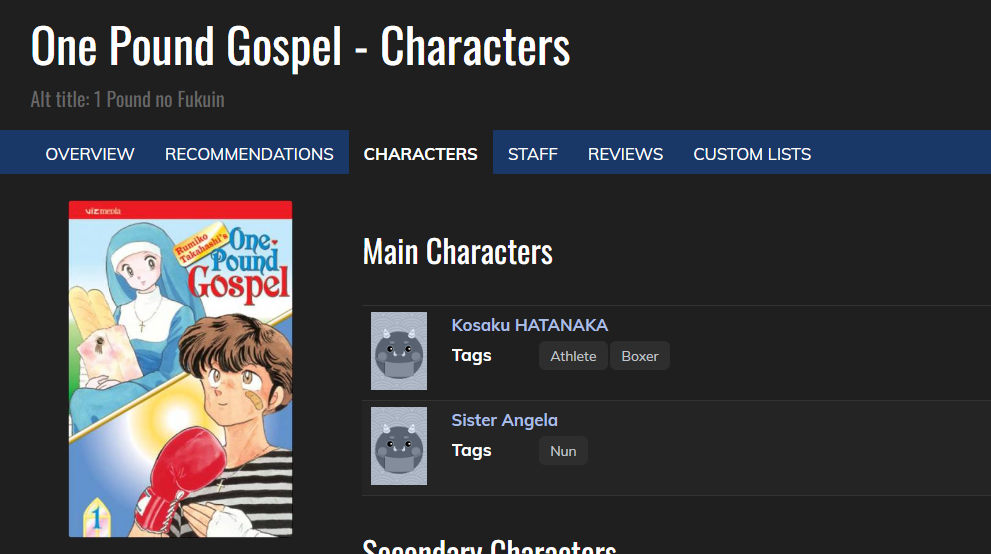991x554 pixels.
Task: Open Kosaku HATANAKA character link
Action: [x=530, y=325]
